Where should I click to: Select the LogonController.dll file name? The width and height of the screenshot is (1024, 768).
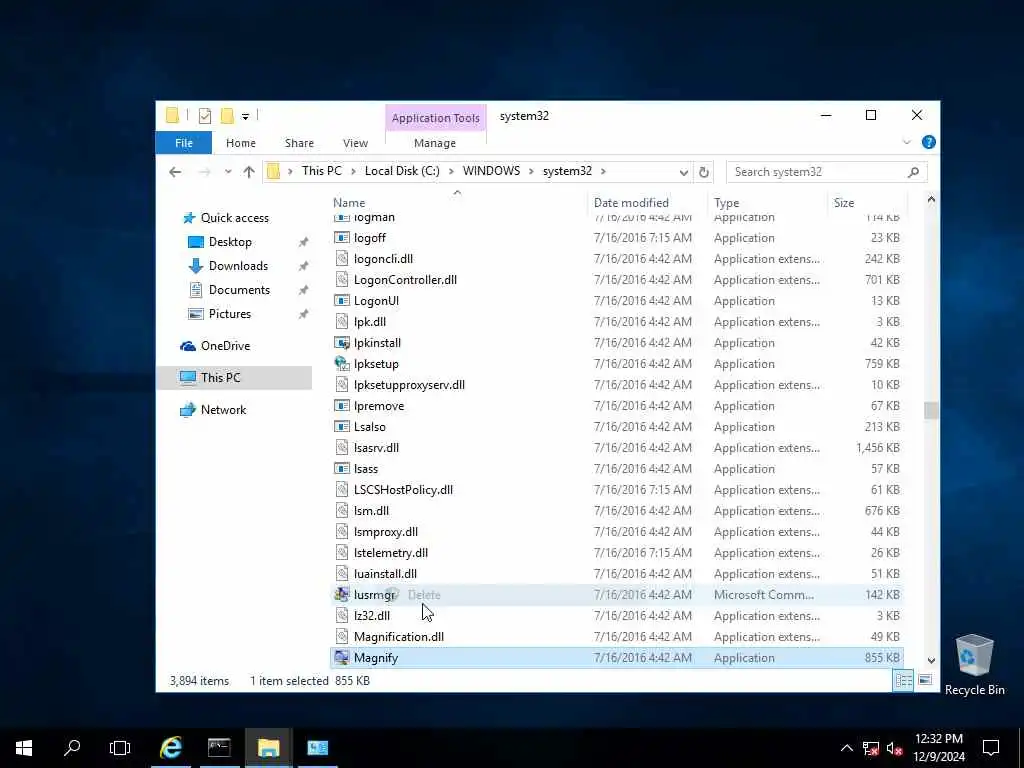(405, 280)
